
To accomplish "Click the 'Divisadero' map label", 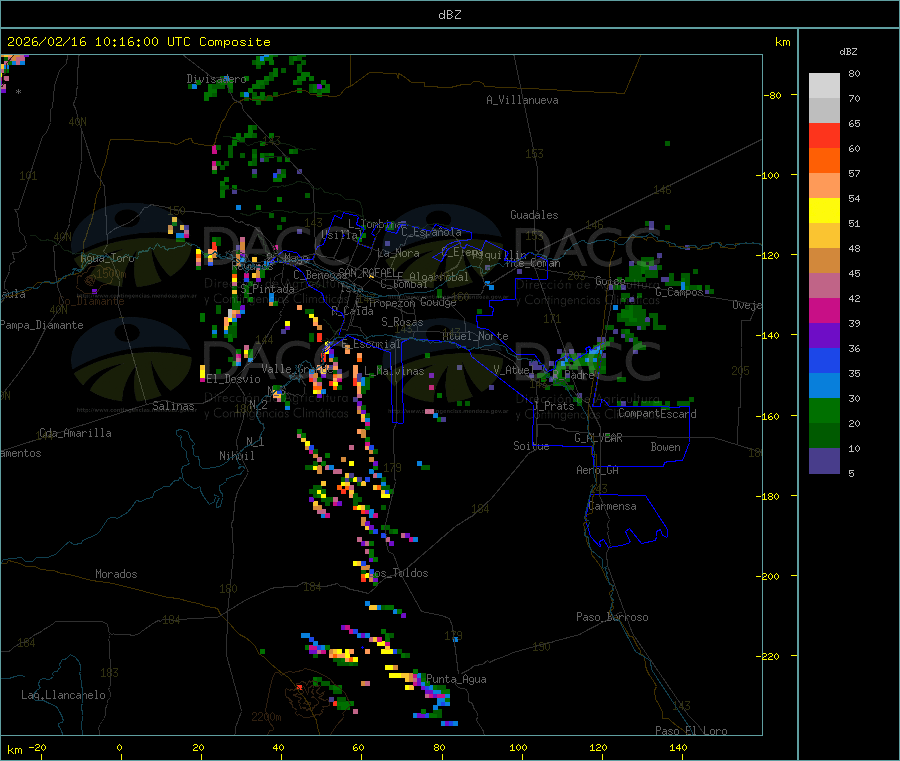I will 216,79.
